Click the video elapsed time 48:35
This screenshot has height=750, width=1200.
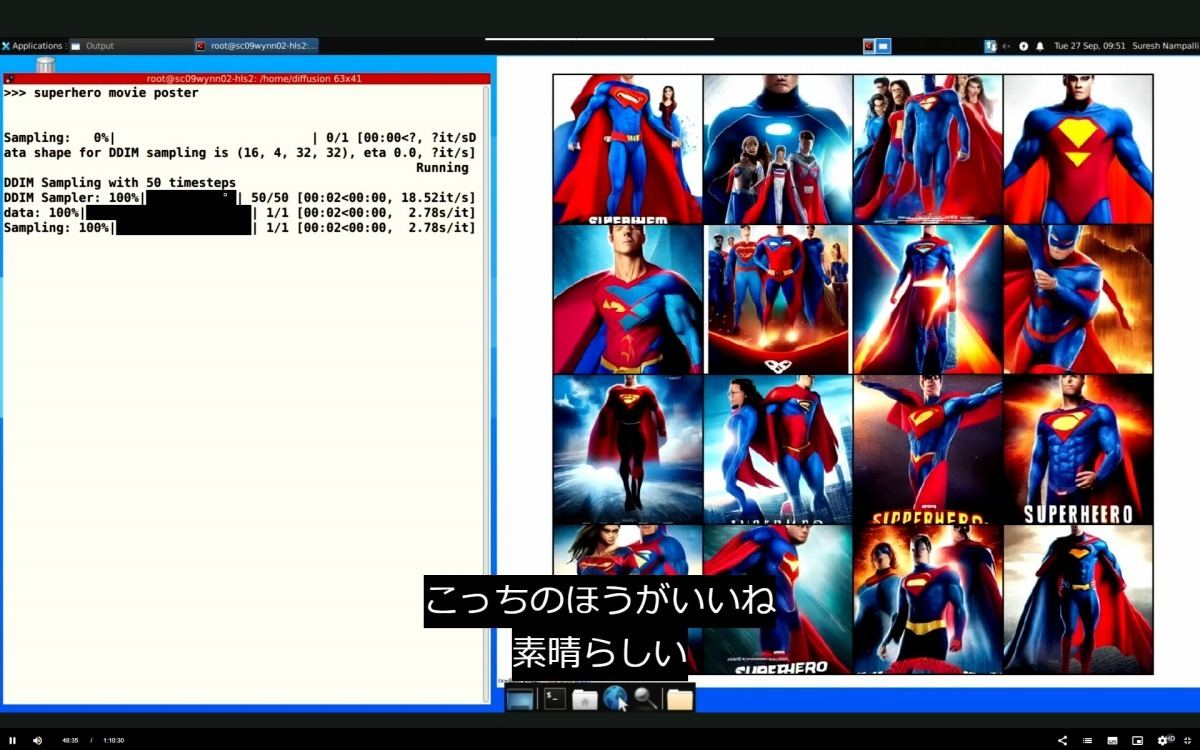70,740
